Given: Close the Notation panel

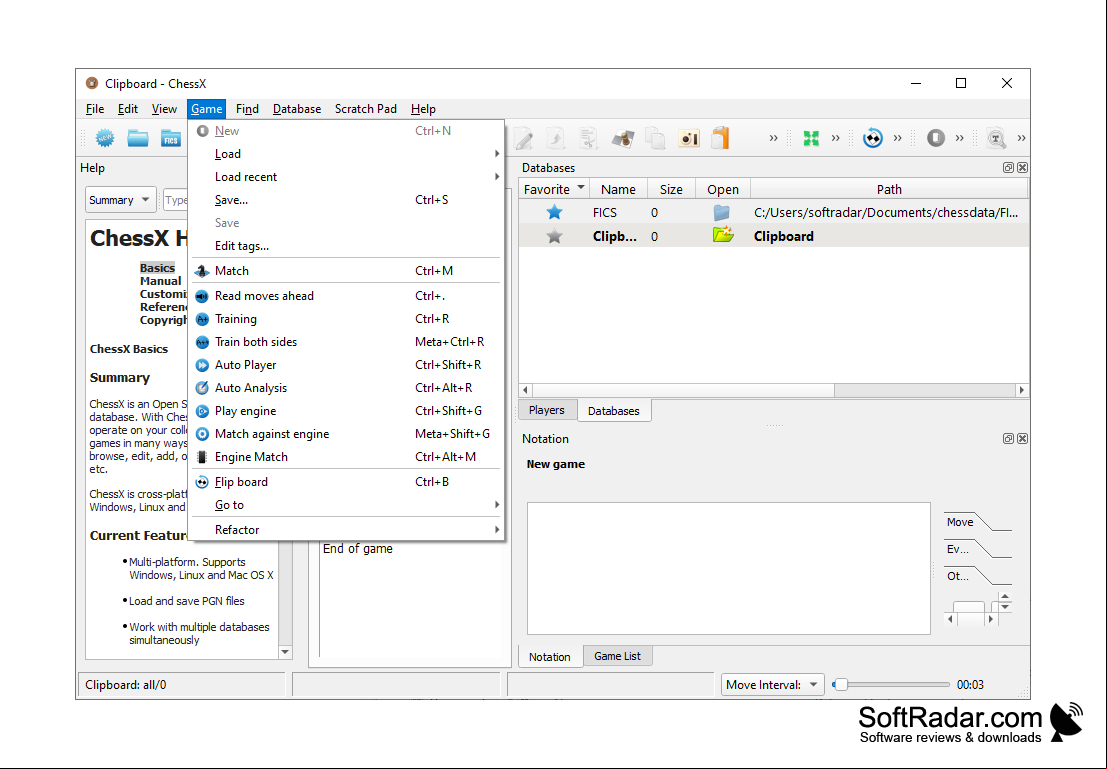Looking at the screenshot, I should (1022, 439).
